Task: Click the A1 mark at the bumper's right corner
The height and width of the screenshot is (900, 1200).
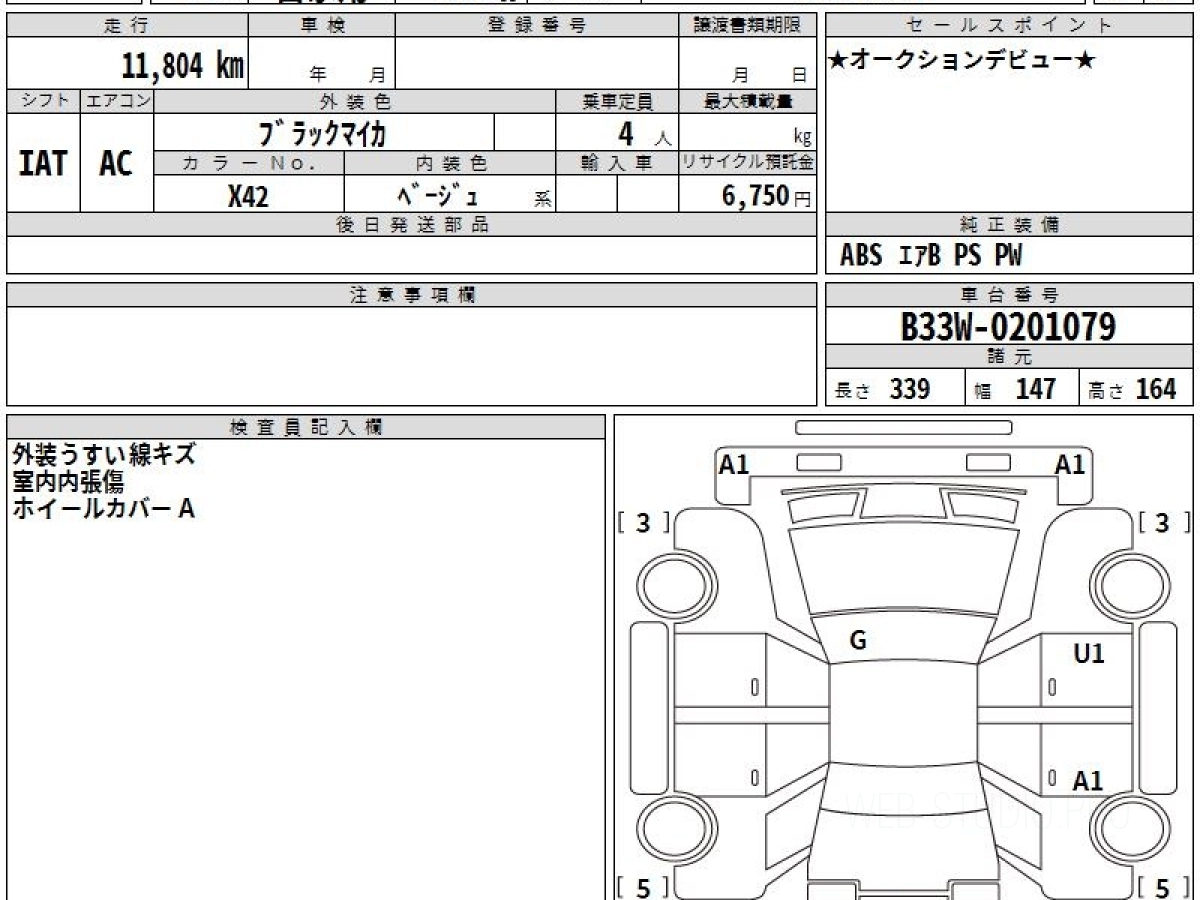Action: [1070, 465]
